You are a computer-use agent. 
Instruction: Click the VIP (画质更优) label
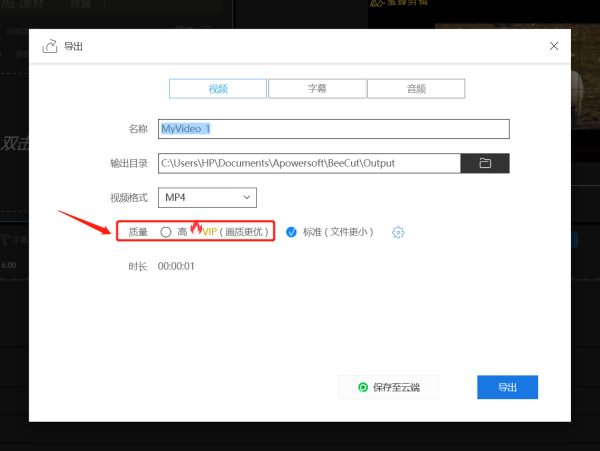tap(235, 232)
